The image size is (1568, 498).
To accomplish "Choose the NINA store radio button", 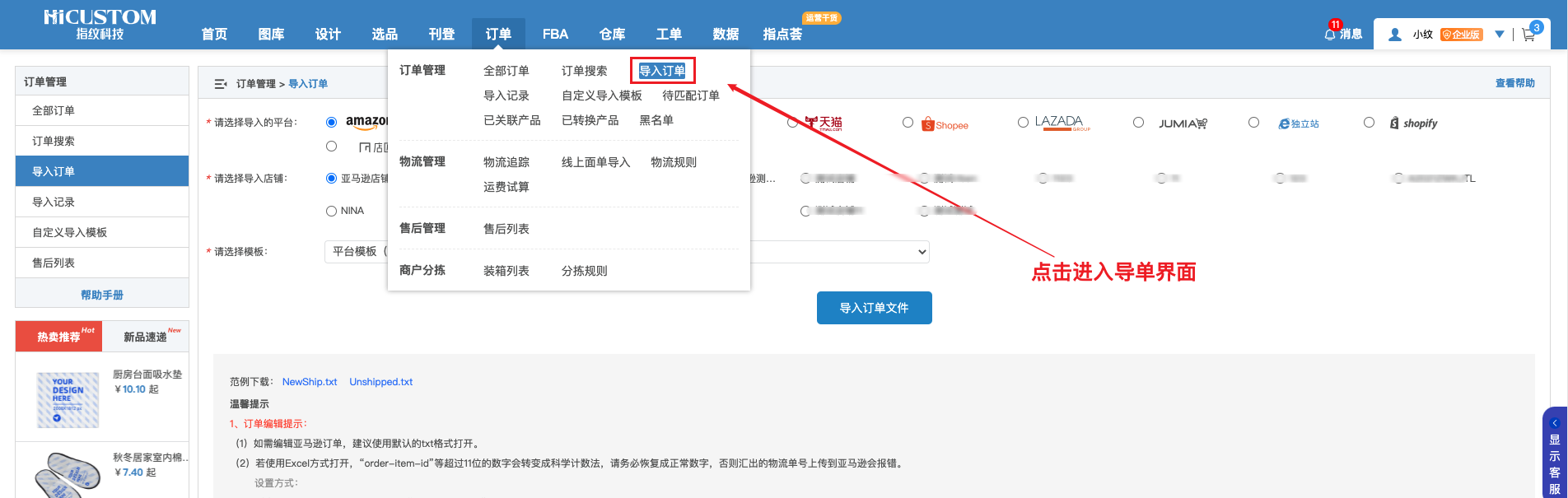I will coord(331,212).
